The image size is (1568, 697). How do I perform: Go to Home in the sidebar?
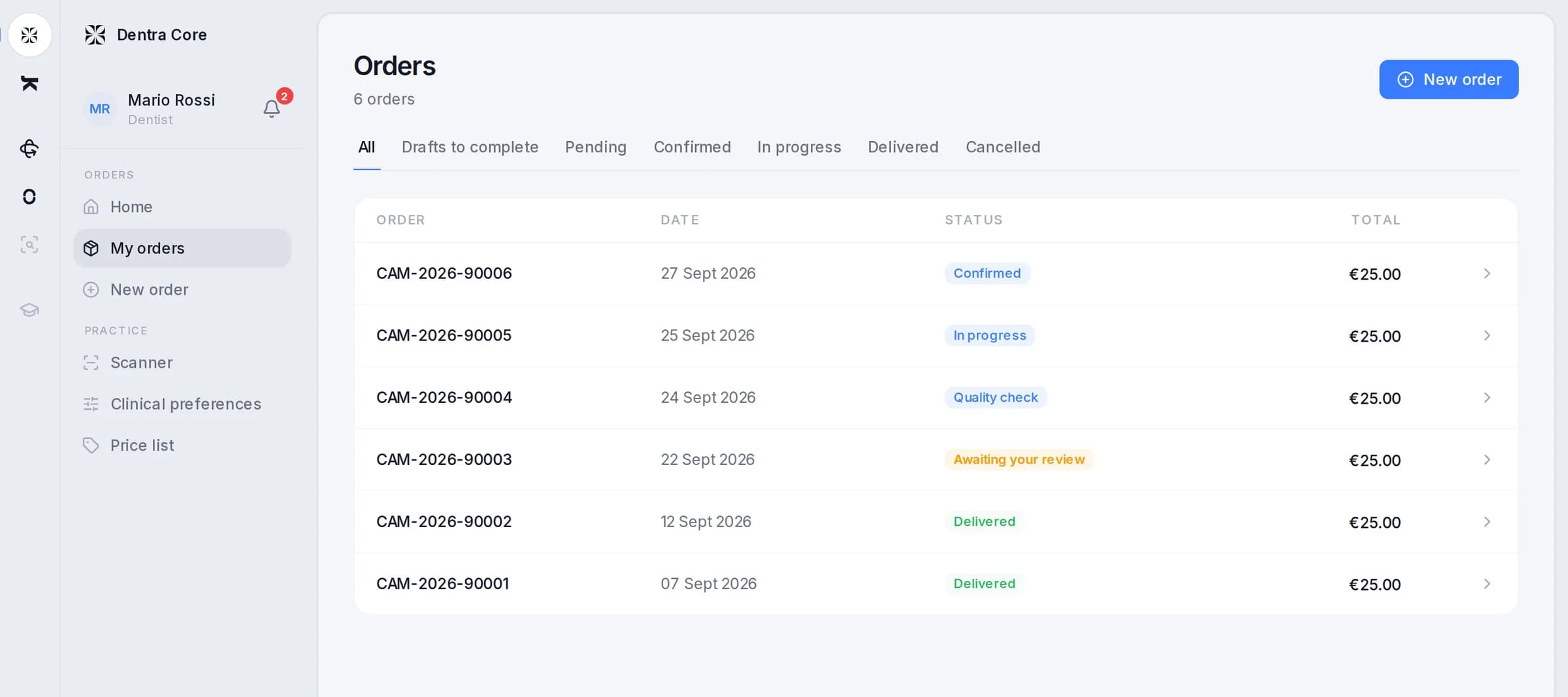point(182,206)
